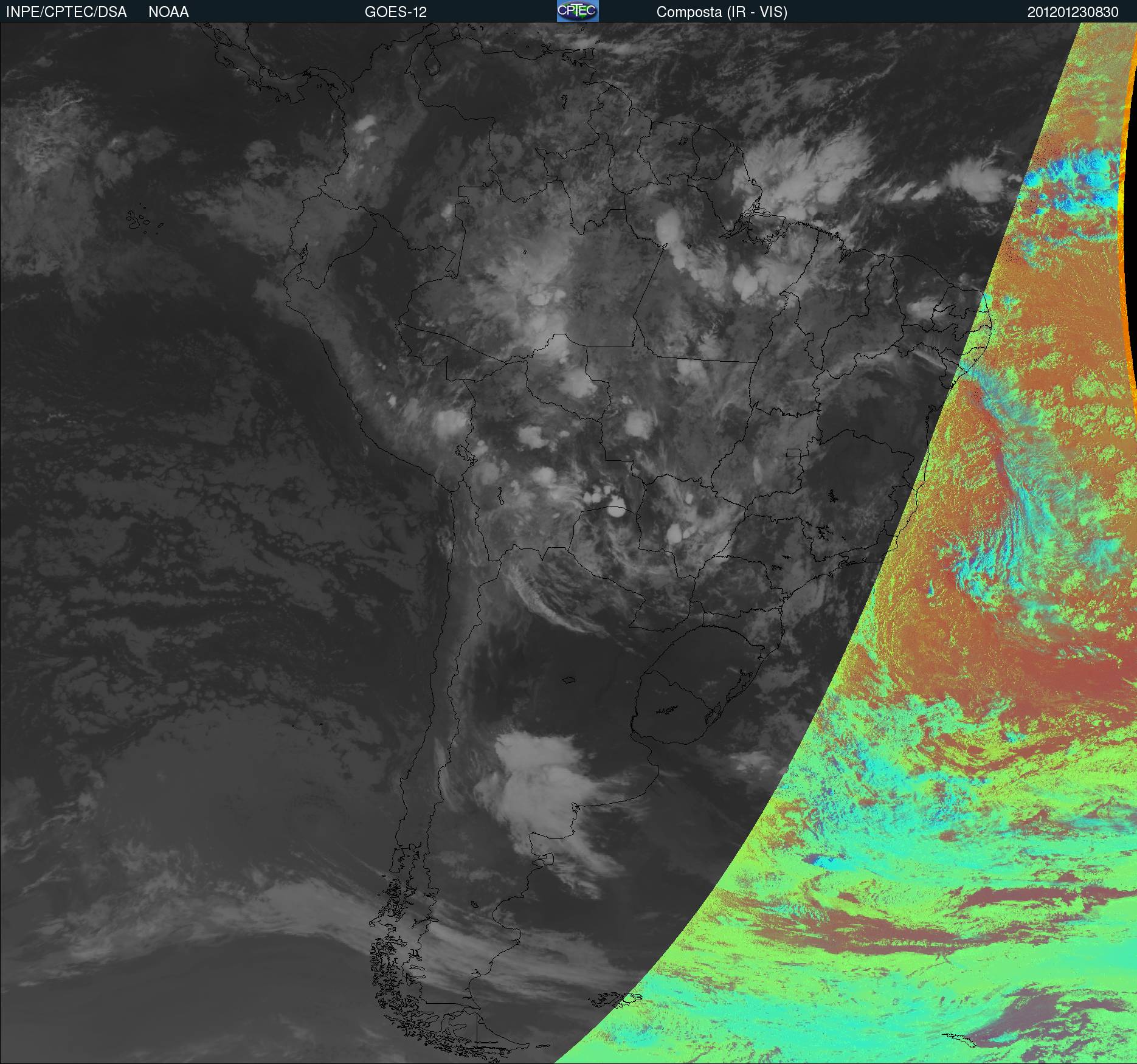
Task: Select the NOAA label in the header
Action: coord(168,12)
